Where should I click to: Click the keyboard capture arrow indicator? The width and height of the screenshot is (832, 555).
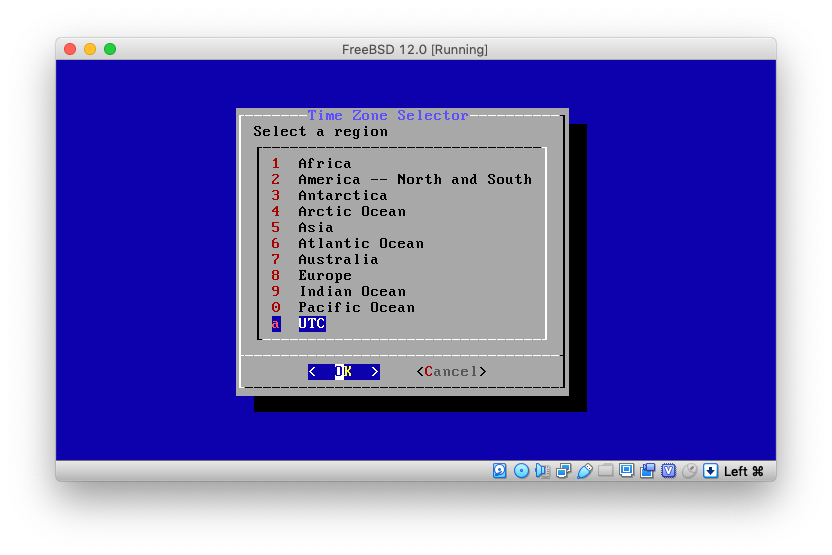click(x=711, y=471)
